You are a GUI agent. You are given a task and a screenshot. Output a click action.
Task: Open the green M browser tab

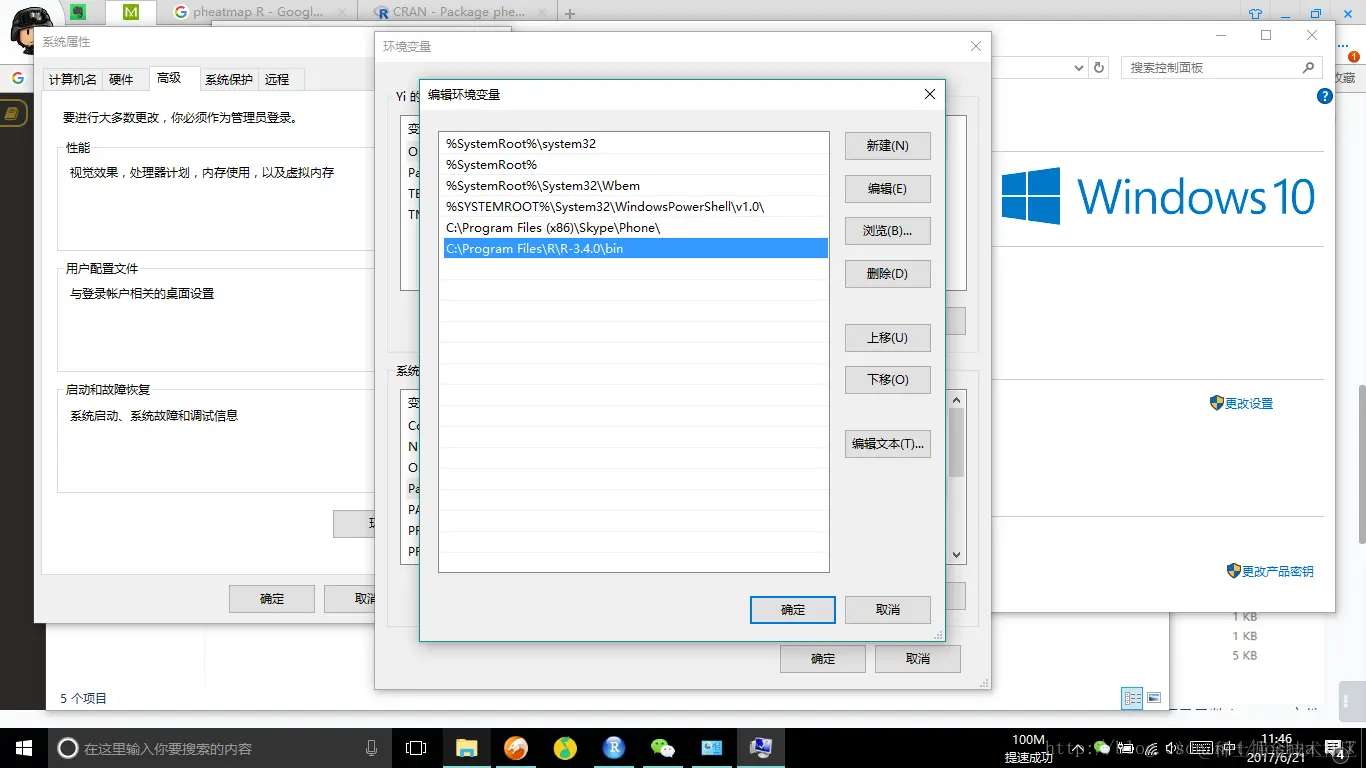click(131, 13)
